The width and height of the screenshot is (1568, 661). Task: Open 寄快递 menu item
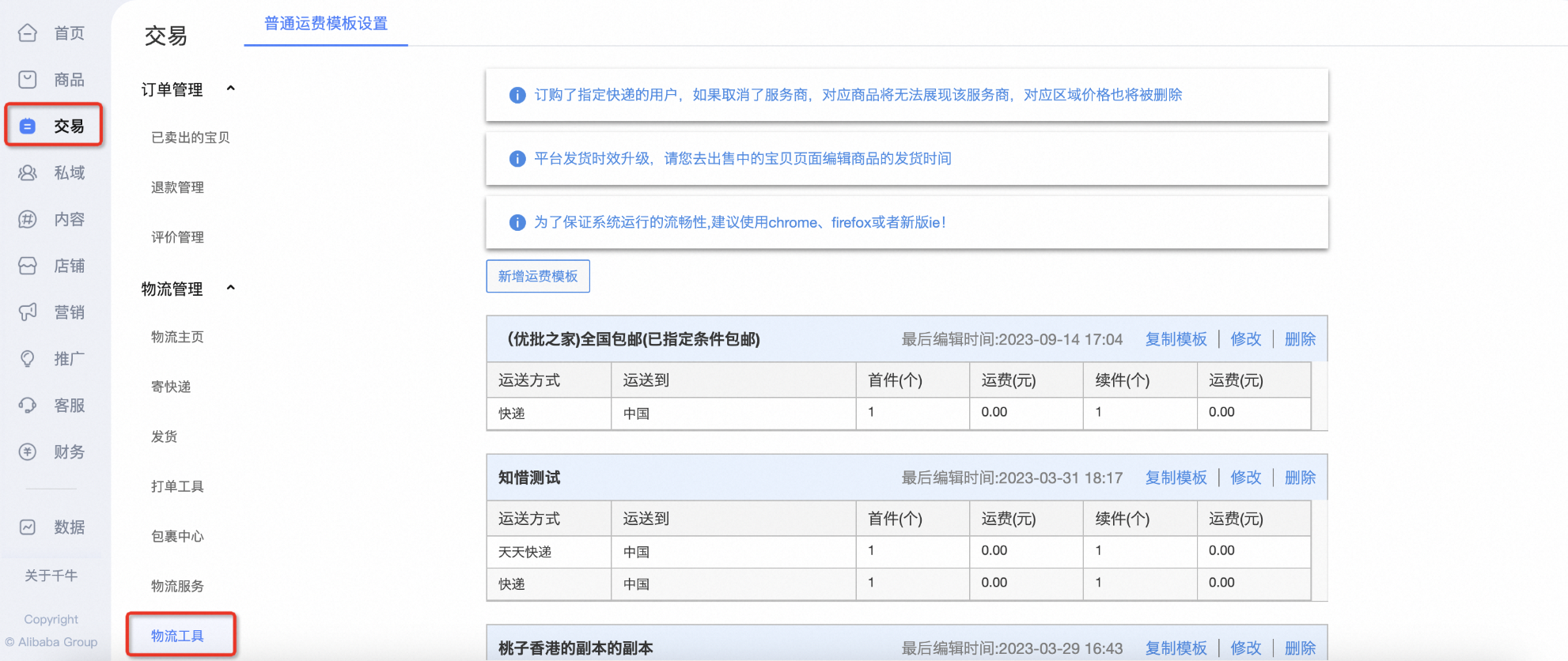pyautogui.click(x=171, y=387)
